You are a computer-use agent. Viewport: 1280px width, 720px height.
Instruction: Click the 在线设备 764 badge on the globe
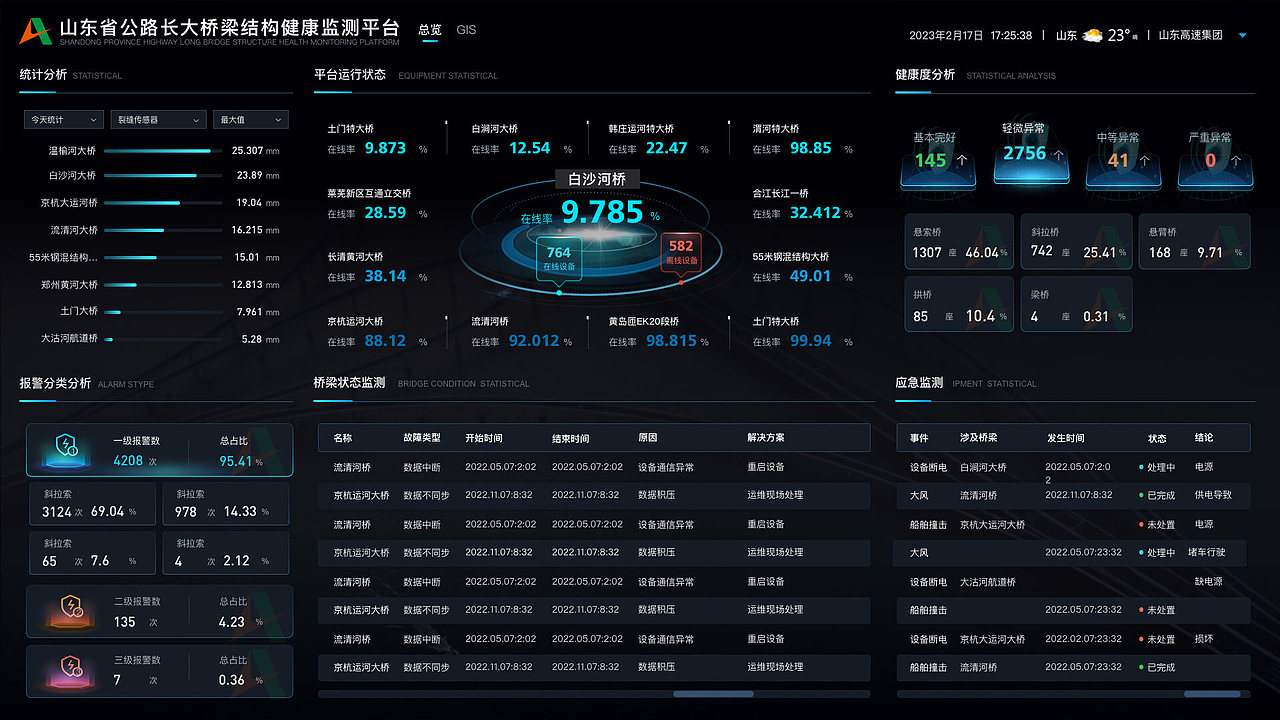pyautogui.click(x=558, y=256)
